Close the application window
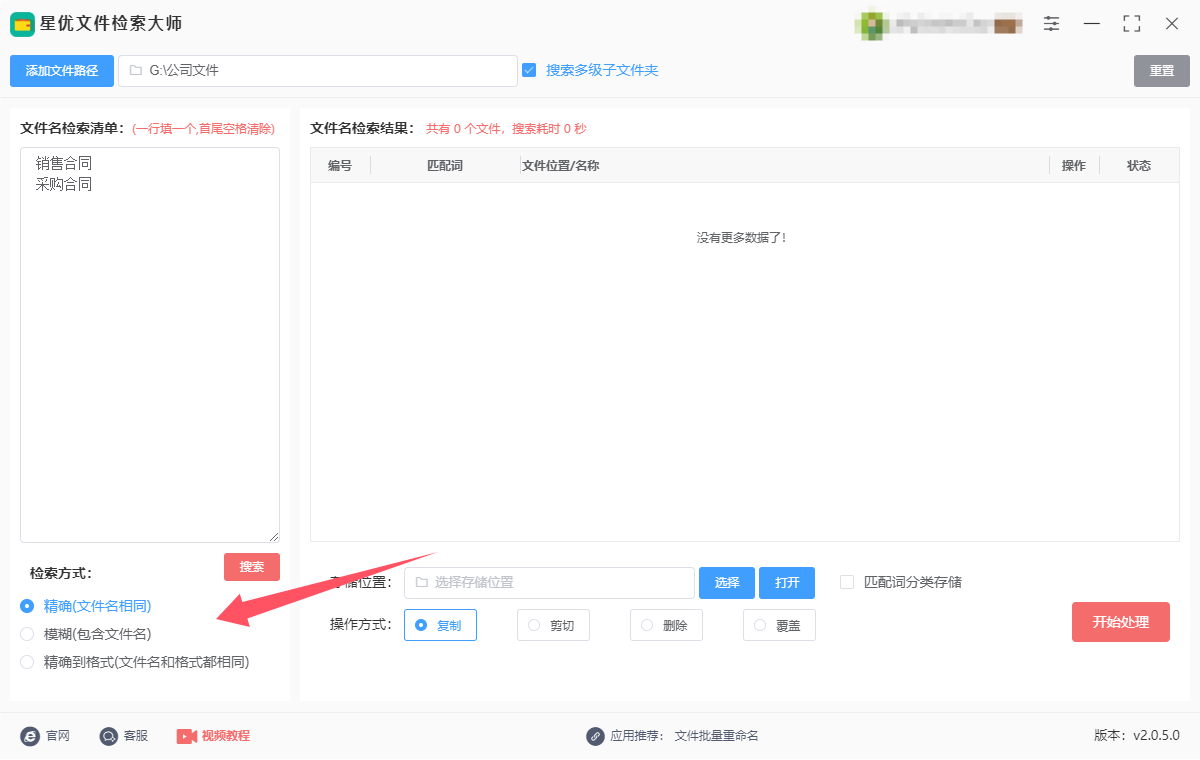This screenshot has height=760, width=1200. (1172, 24)
